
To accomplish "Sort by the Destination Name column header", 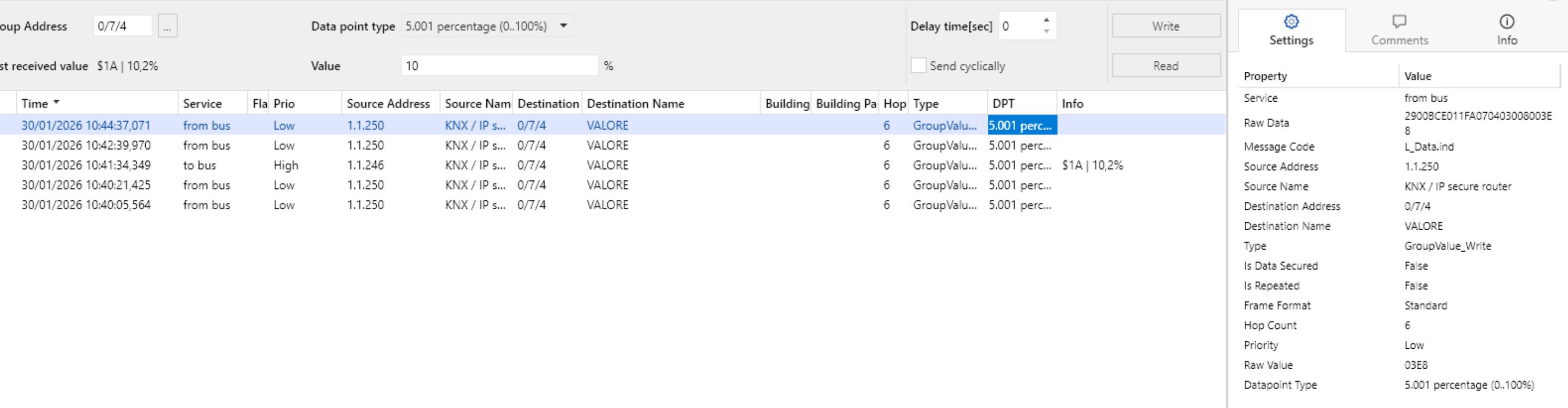I will (x=635, y=103).
